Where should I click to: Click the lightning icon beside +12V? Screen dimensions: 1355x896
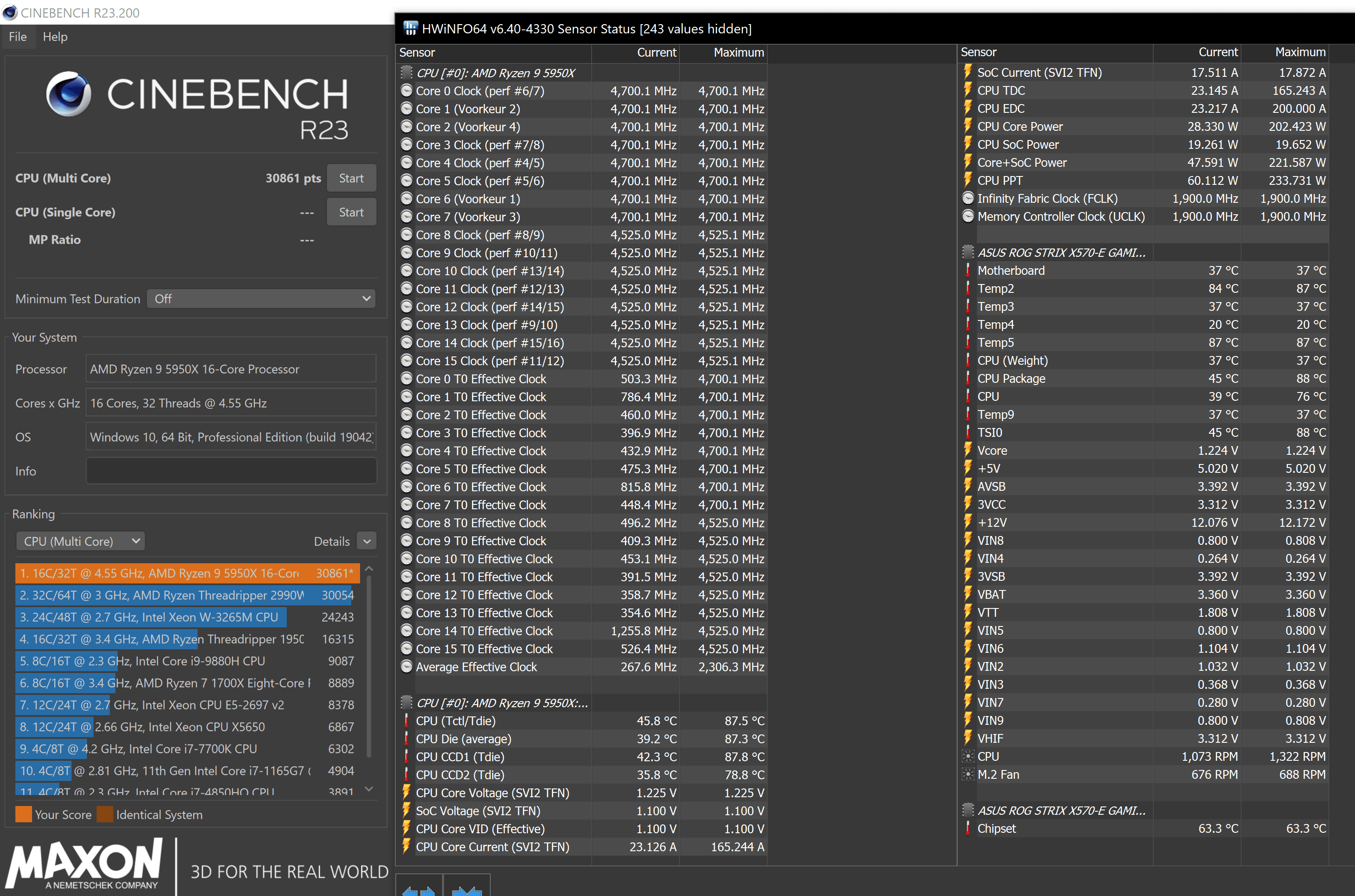968,522
